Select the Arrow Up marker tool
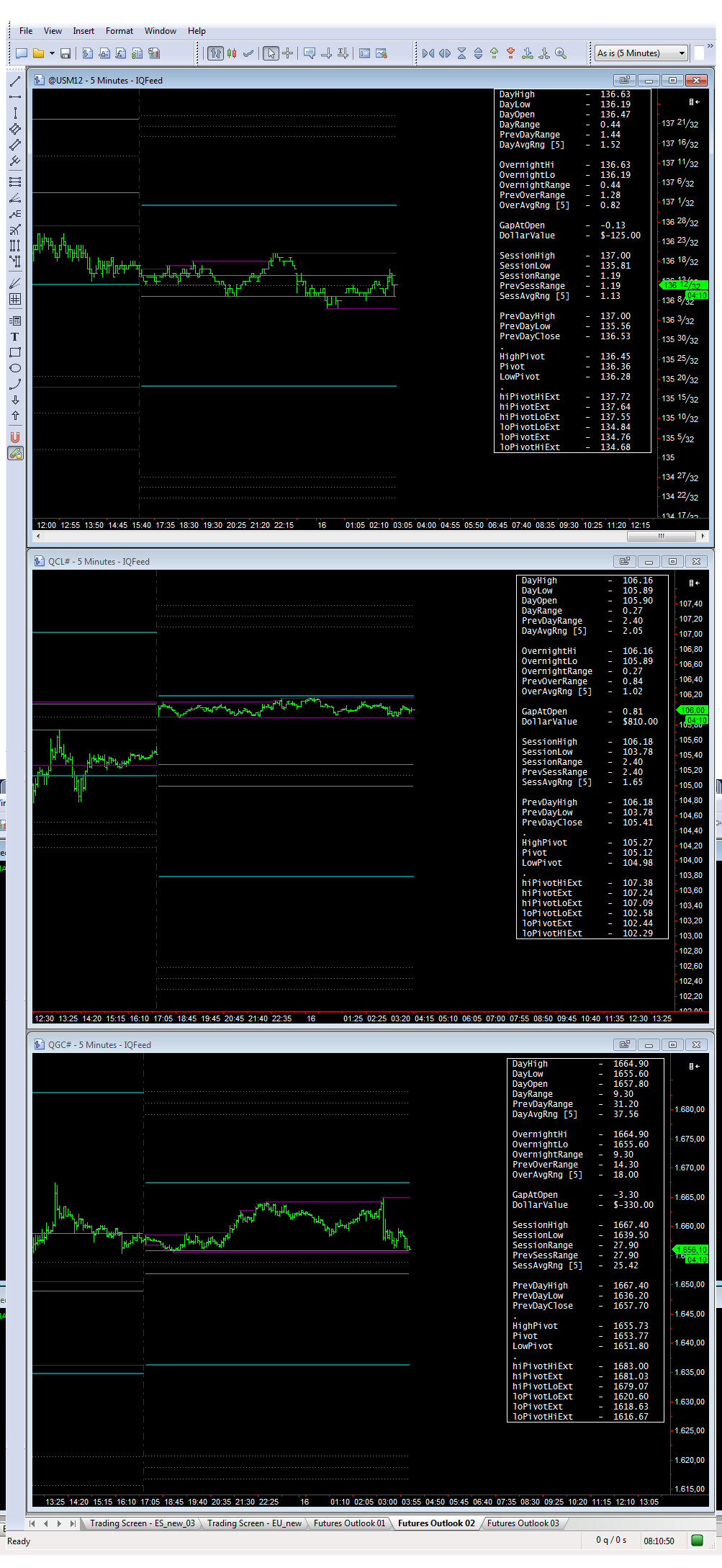722x1568 pixels. [x=15, y=416]
